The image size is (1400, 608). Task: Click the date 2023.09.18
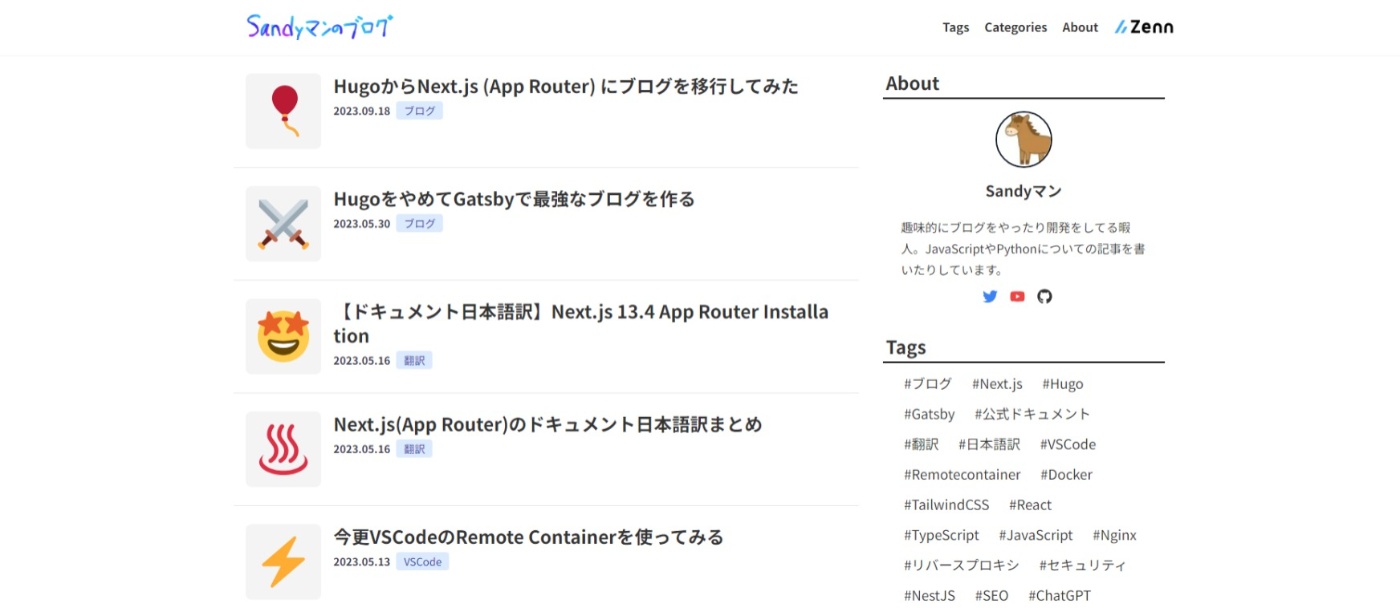362,111
